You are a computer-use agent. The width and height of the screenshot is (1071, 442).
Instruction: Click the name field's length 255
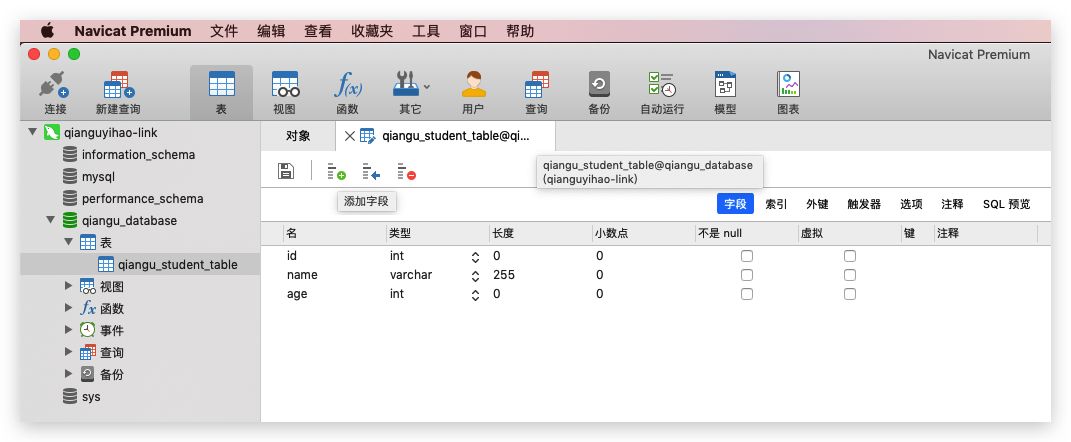[x=503, y=275]
